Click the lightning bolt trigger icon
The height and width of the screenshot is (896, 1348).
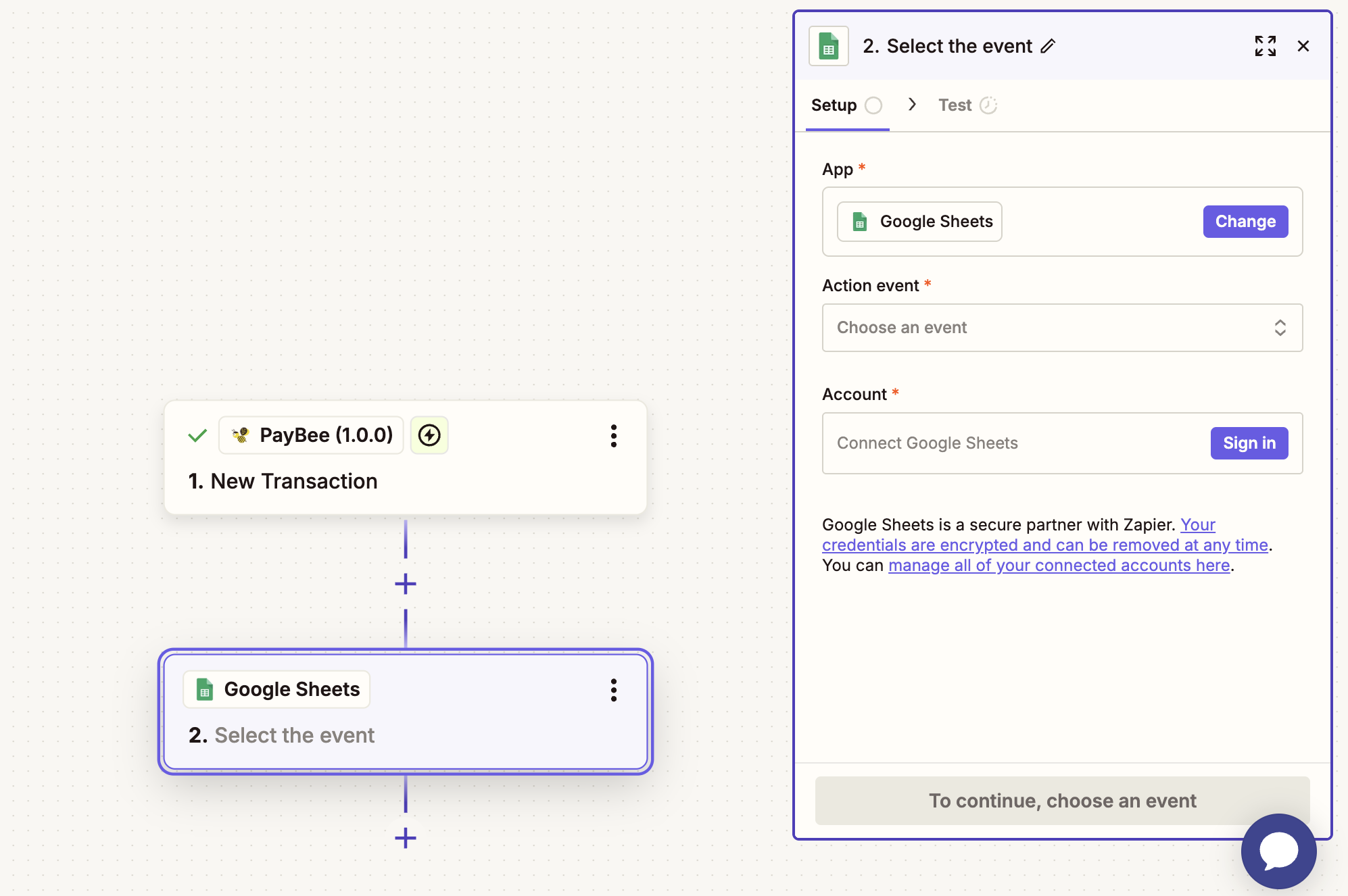[429, 435]
